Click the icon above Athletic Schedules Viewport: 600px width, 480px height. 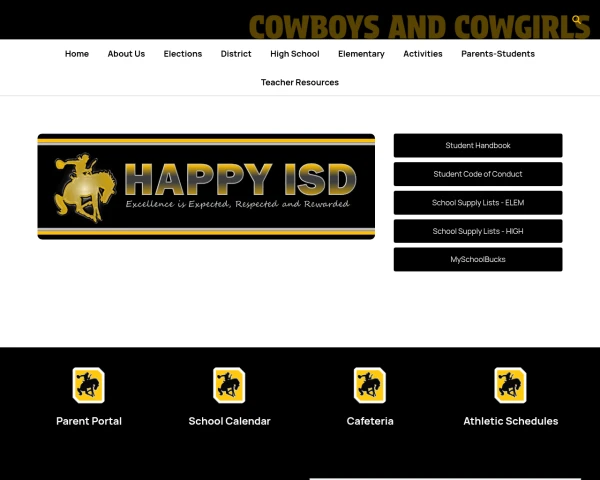[x=510, y=385]
